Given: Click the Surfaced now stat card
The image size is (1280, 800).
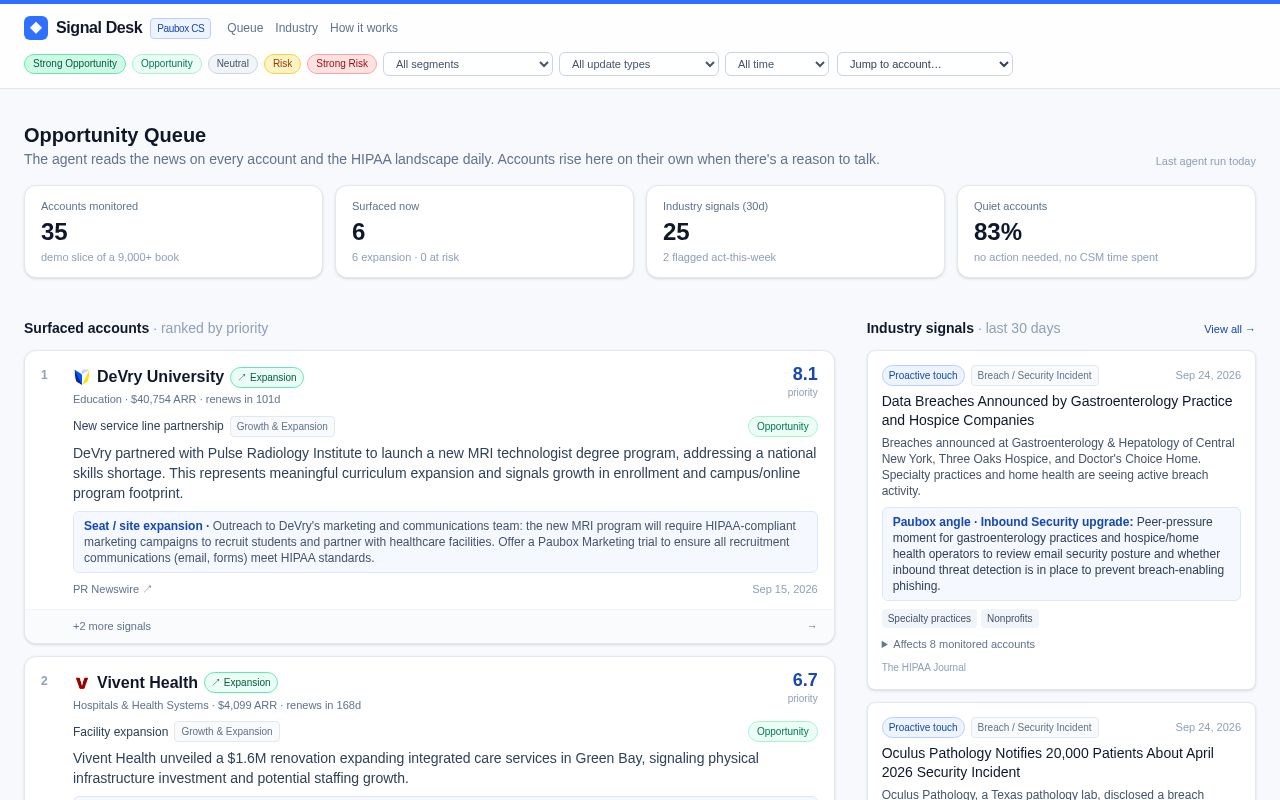Looking at the screenshot, I should 484,231.
